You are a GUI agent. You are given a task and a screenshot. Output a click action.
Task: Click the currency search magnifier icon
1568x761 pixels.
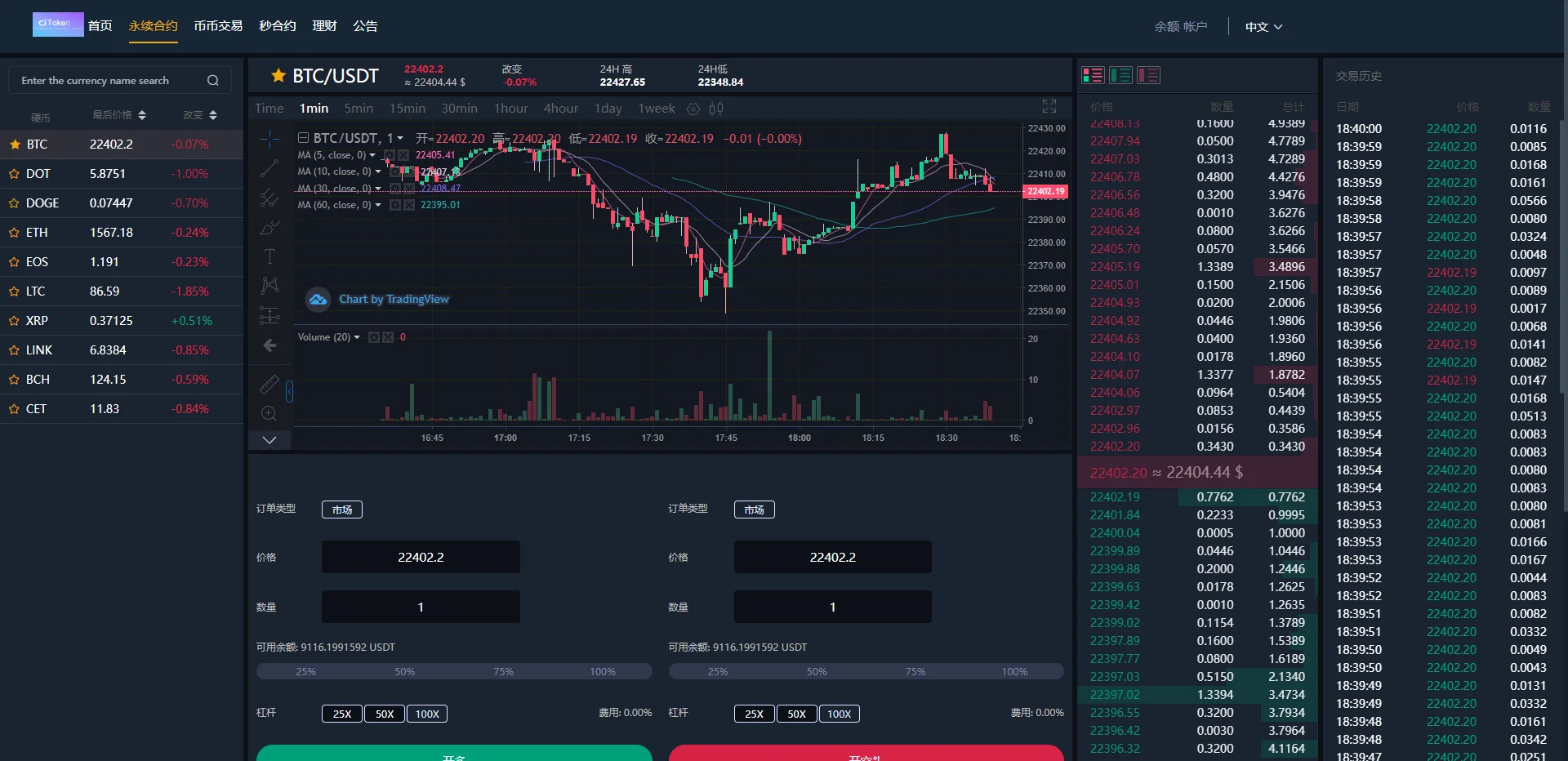213,81
